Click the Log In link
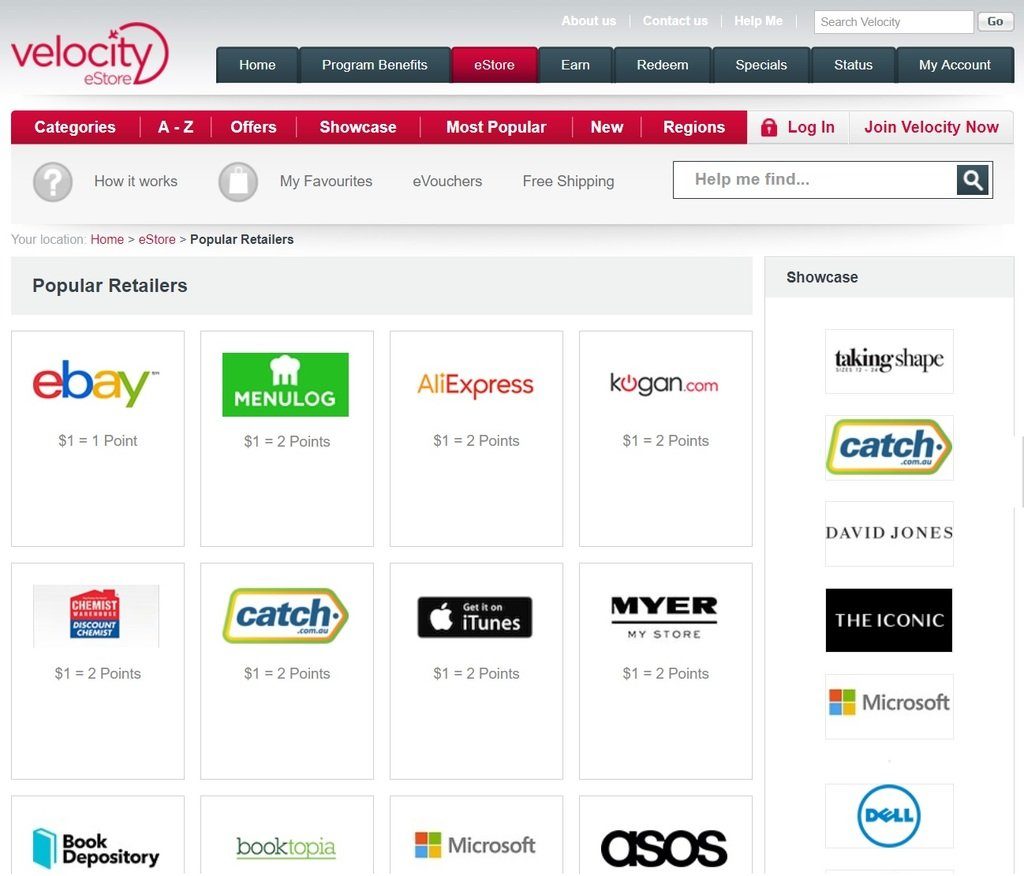1024x876 pixels. pyautogui.click(x=810, y=127)
